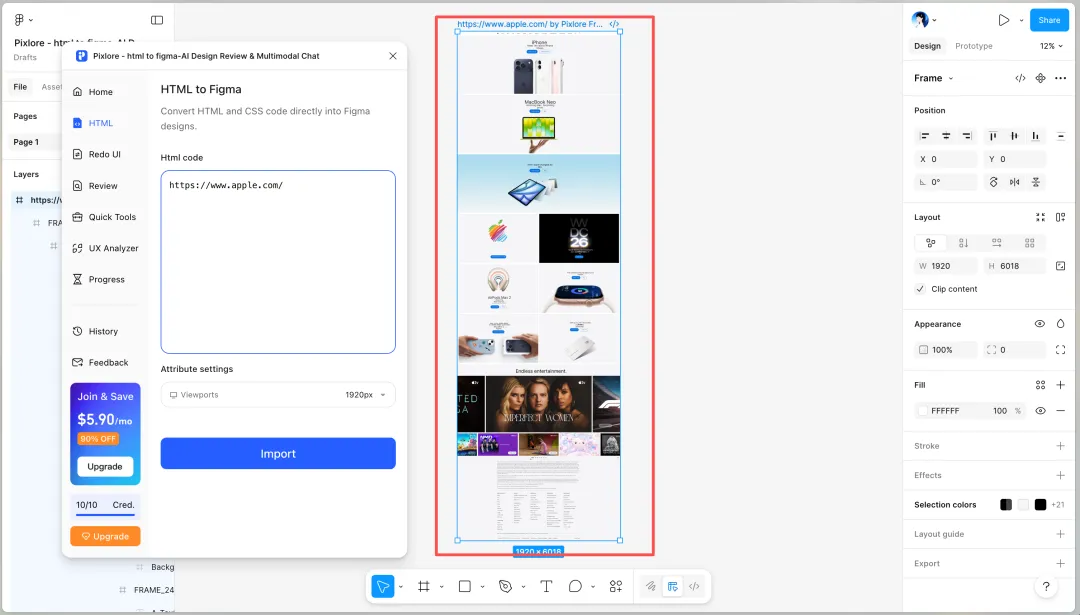Click align left icon
This screenshot has height=615, width=1080.
pos(925,136)
